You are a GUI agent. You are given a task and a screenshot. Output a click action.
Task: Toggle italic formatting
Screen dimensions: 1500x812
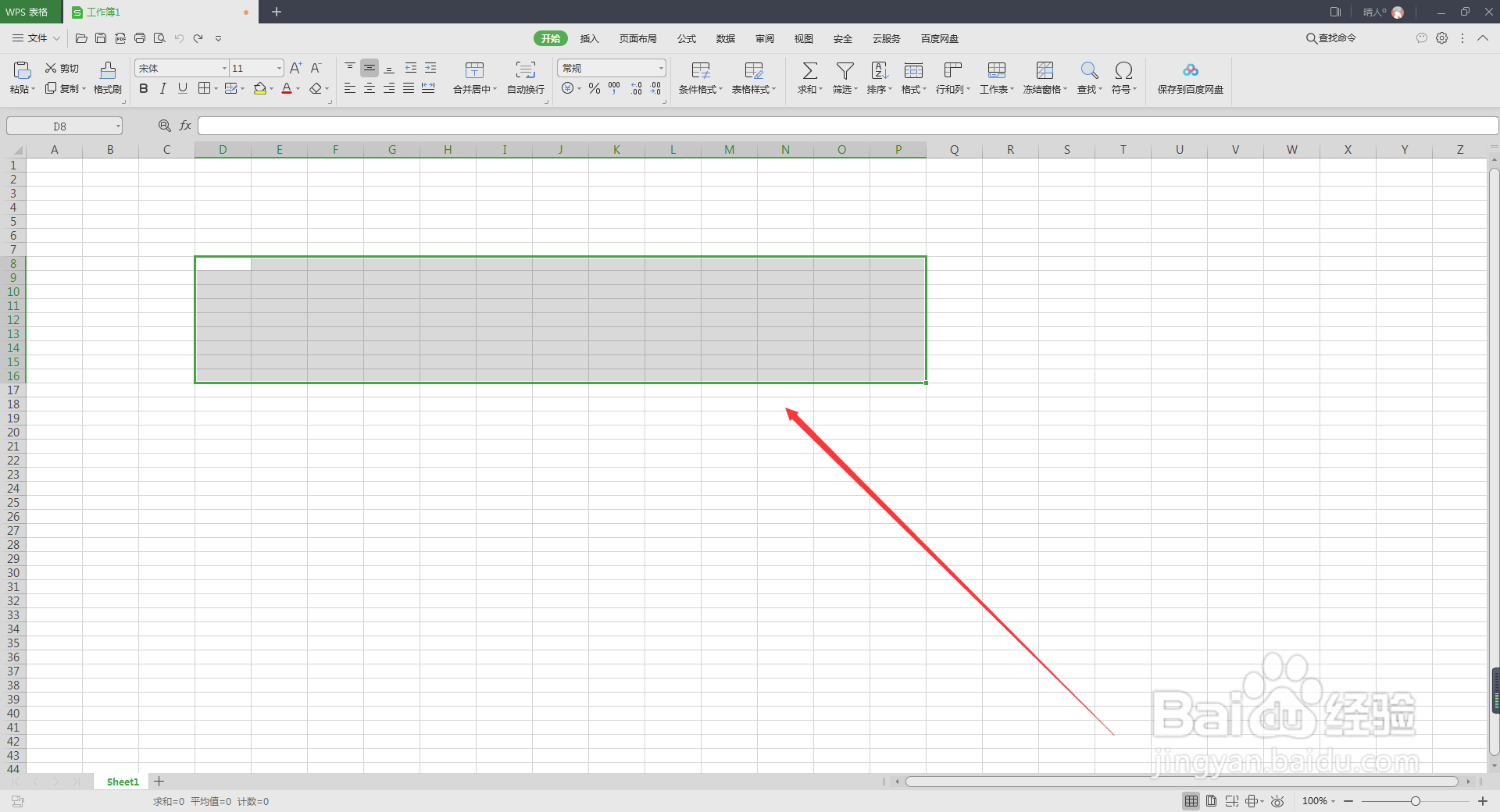tap(162, 88)
